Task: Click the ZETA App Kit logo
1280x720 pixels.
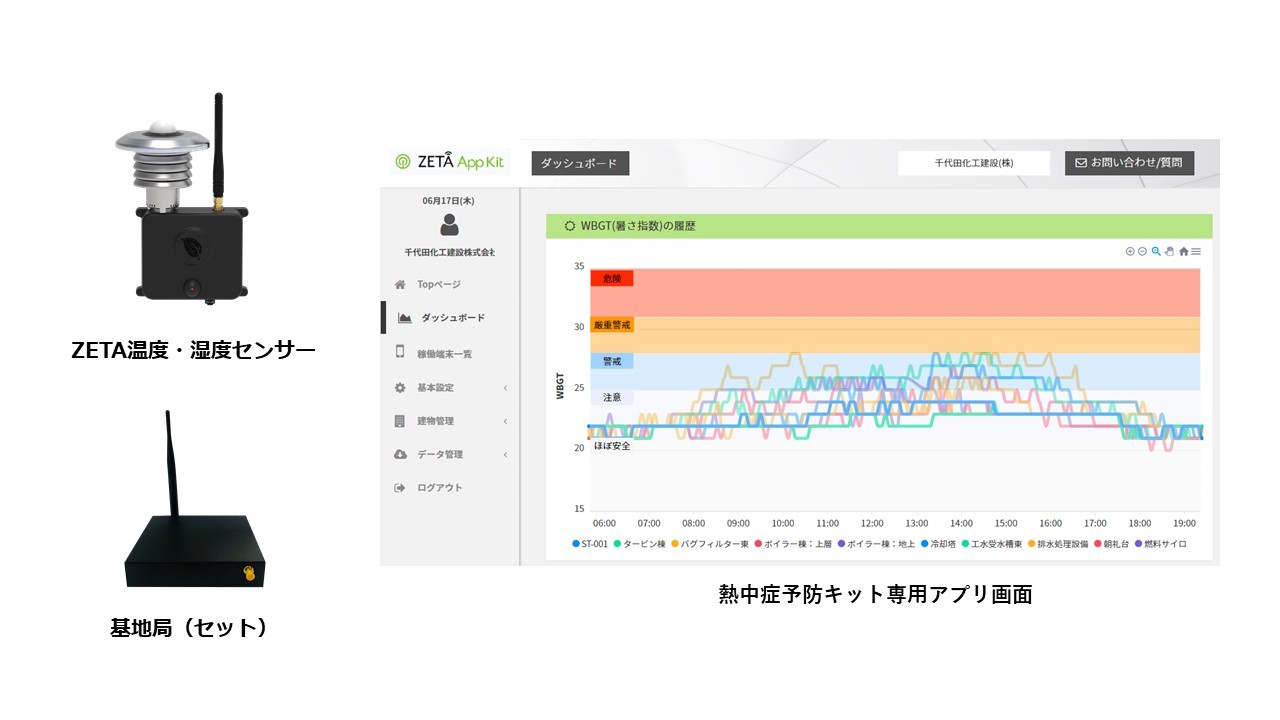Action: click(450, 161)
